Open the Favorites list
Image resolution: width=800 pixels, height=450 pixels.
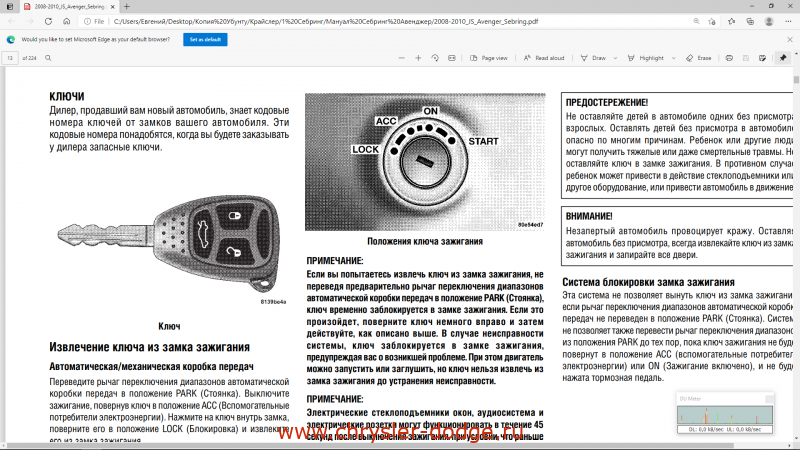(x=732, y=21)
